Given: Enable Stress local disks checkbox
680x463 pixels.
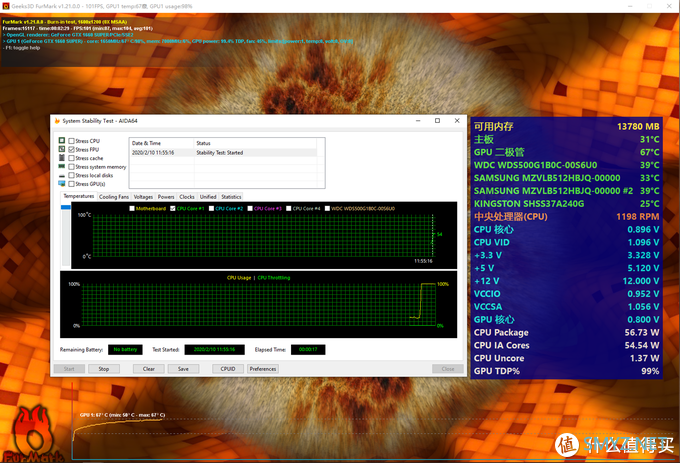Looking at the screenshot, I should coord(72,176).
